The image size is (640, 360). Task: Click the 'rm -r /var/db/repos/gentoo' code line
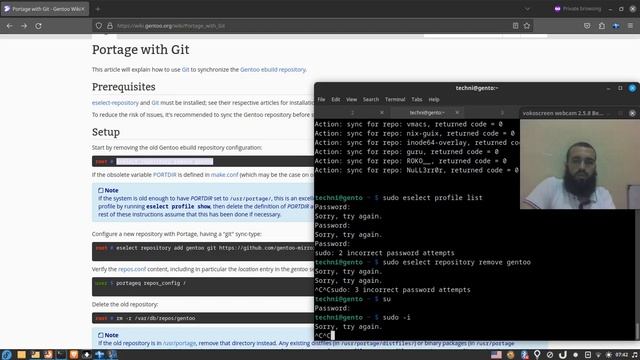point(156,318)
